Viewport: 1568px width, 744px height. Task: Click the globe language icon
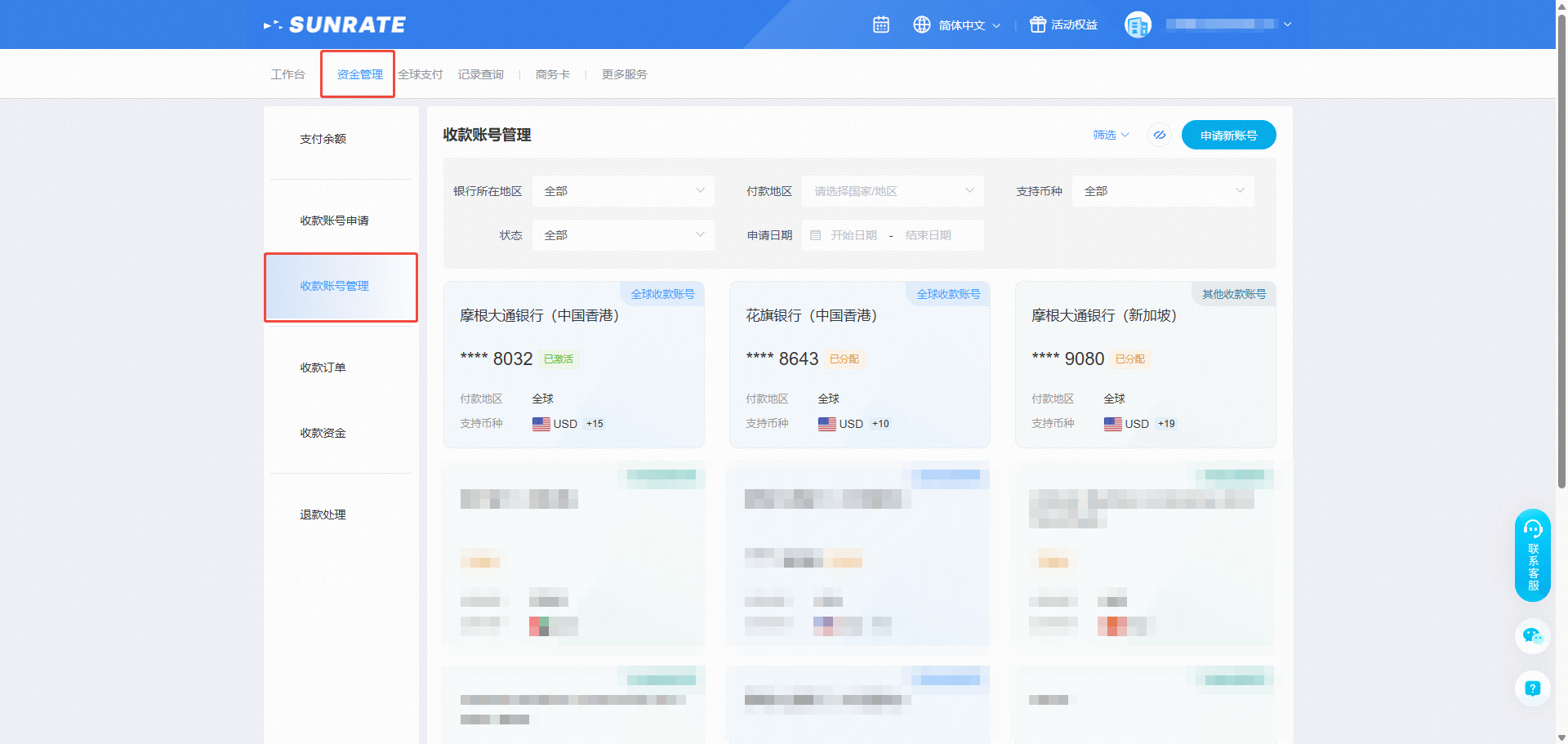[922, 25]
